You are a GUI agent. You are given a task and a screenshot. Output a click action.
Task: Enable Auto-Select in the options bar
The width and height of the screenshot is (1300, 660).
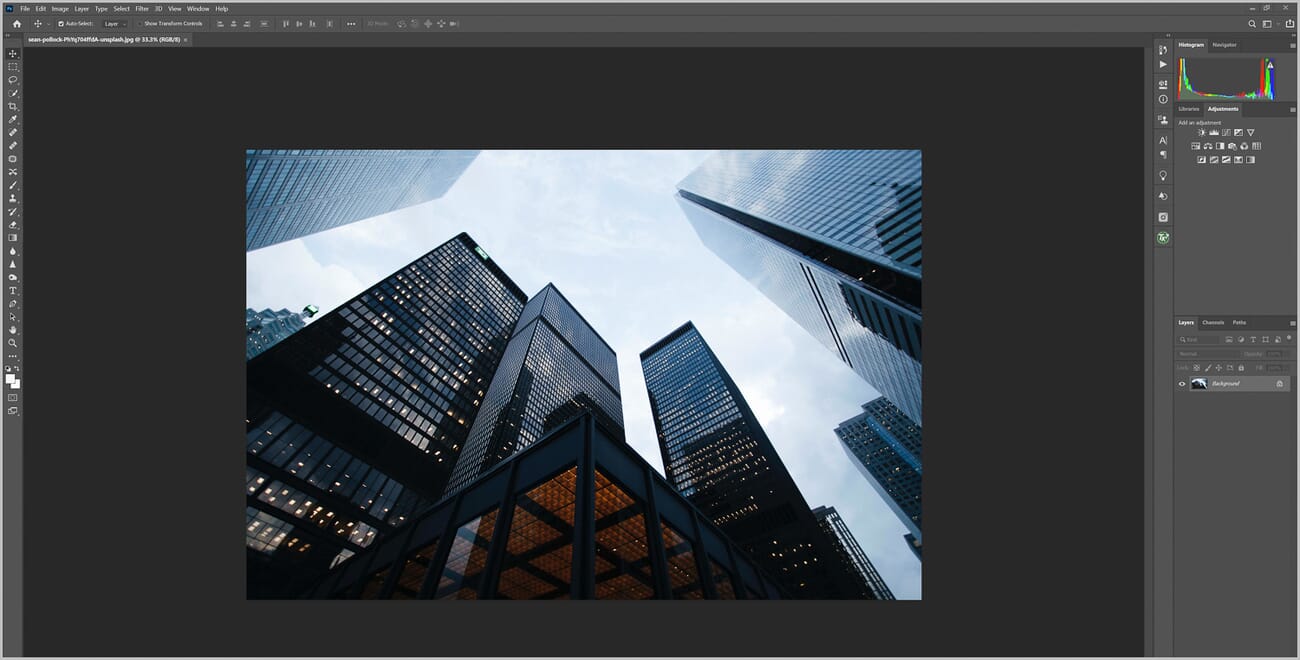point(62,23)
